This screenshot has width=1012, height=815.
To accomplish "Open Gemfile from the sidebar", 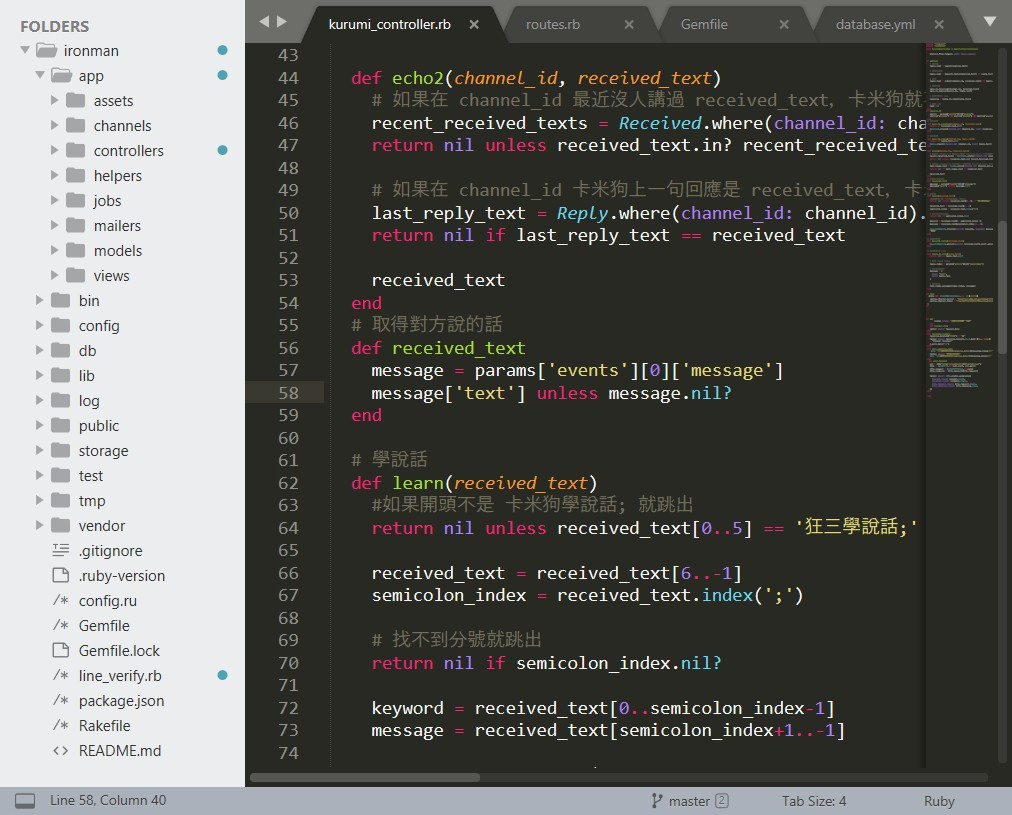I will click(104, 625).
